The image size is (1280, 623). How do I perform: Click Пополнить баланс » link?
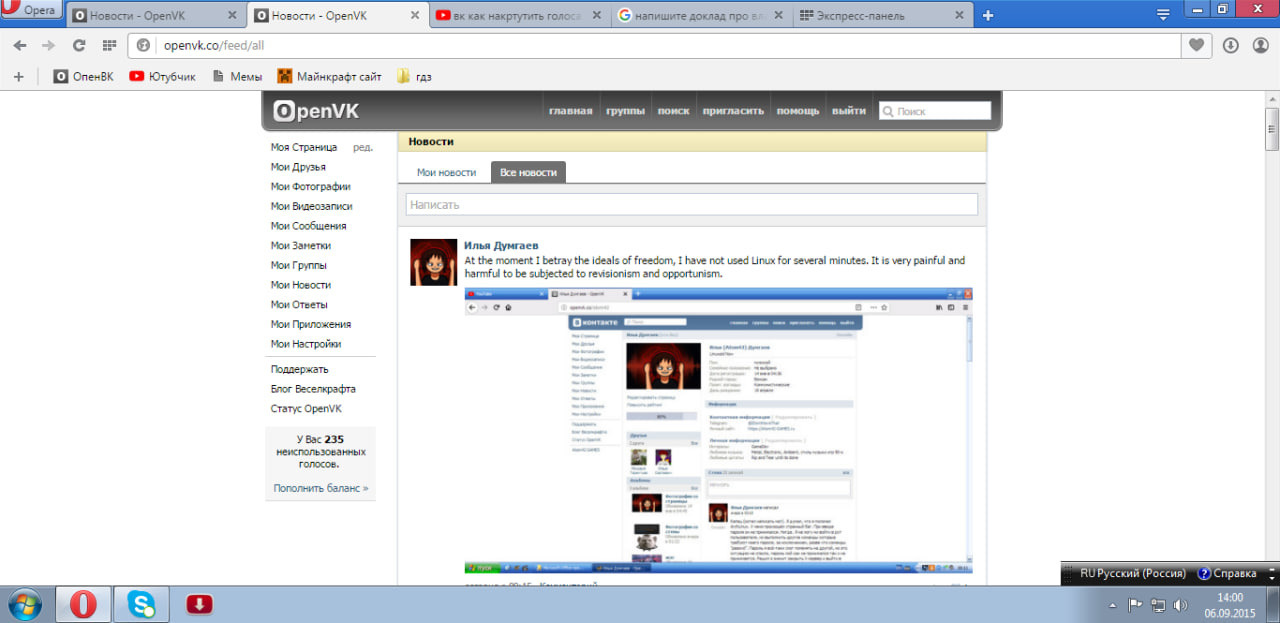point(321,488)
